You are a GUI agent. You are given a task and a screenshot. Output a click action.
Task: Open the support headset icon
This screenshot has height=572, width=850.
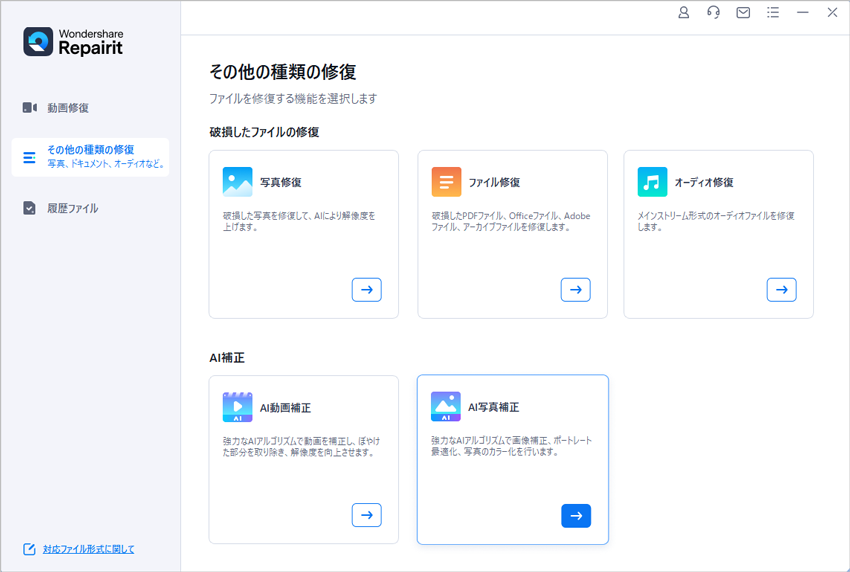(x=713, y=13)
